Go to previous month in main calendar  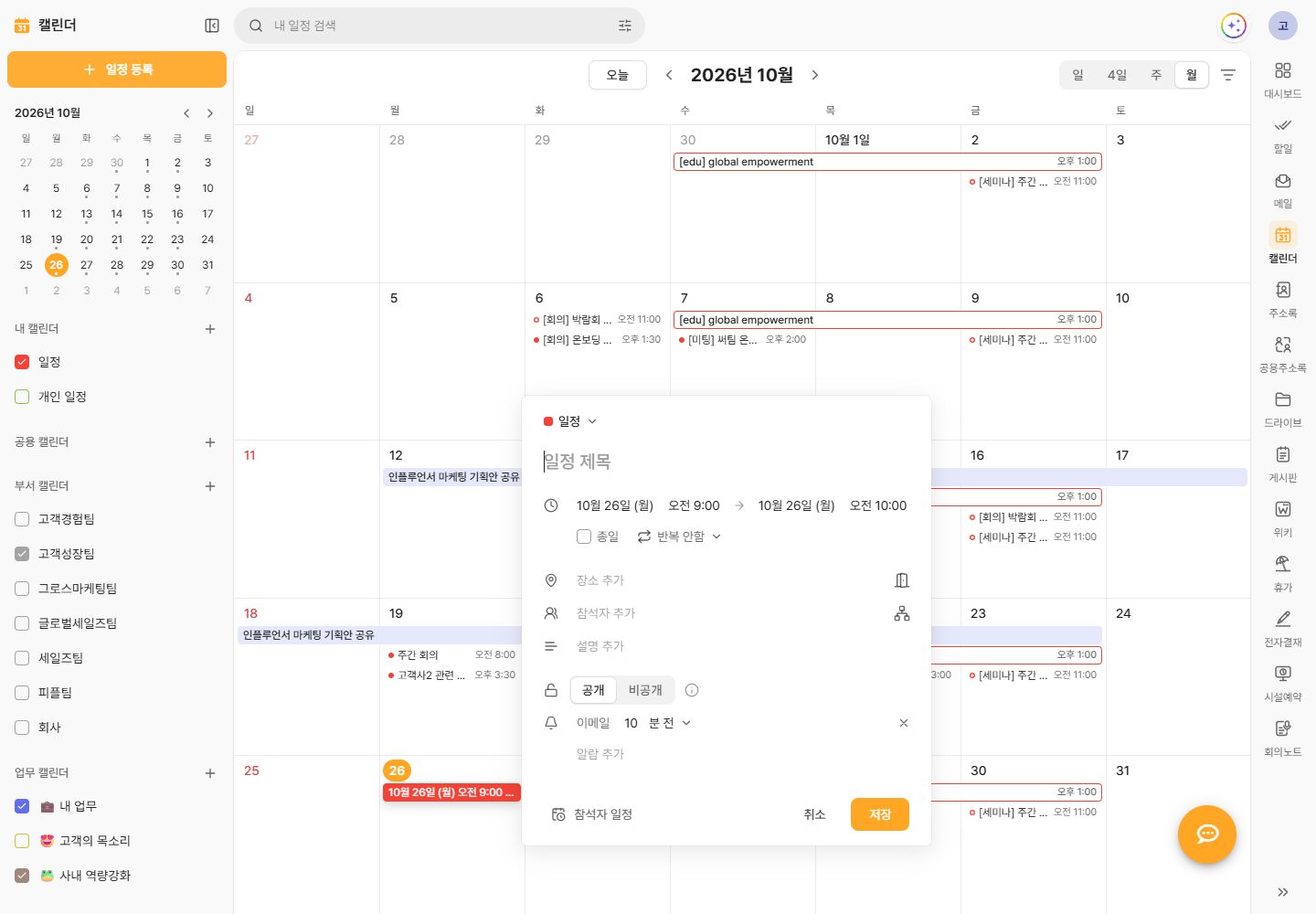coord(669,75)
